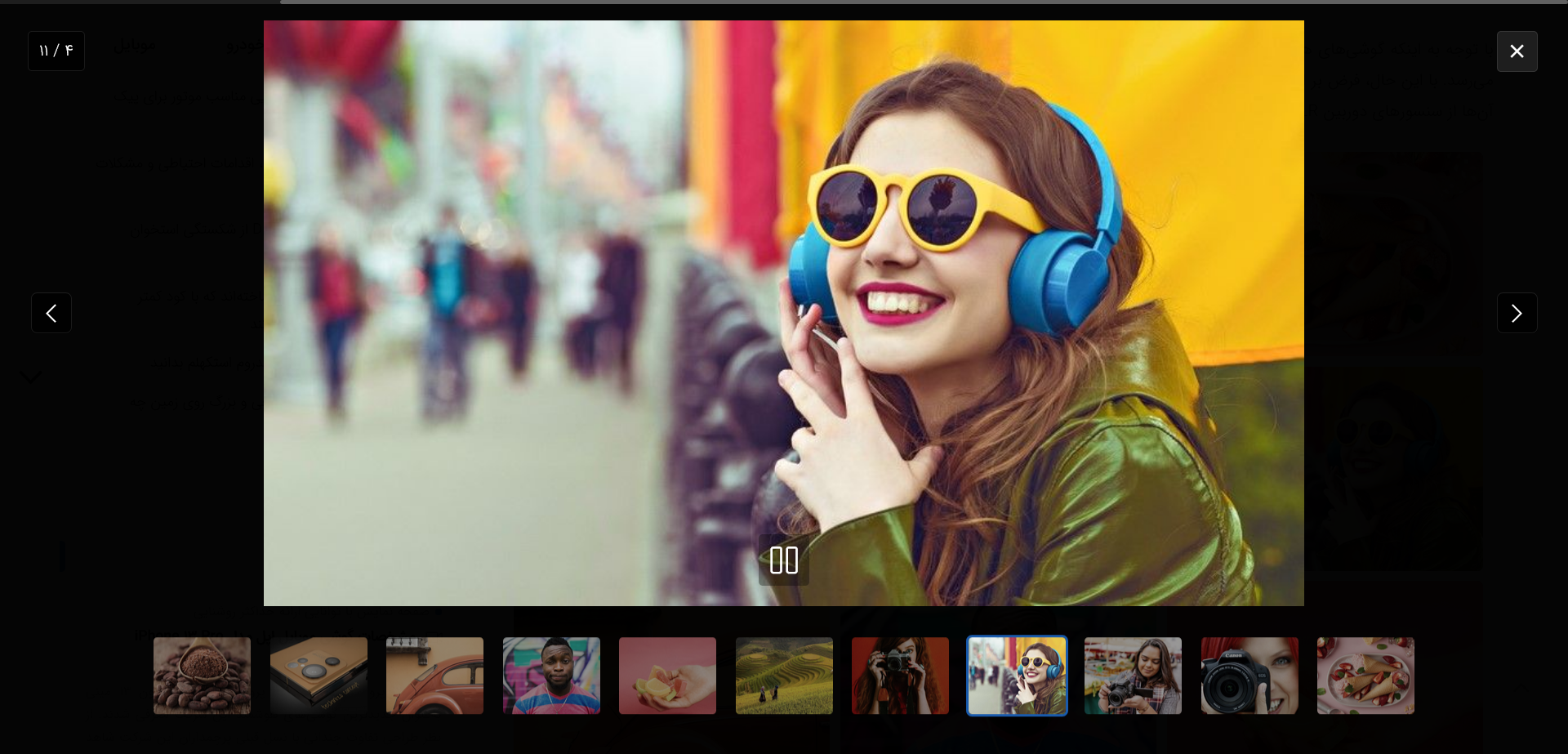
Task: Show the orange vintage car thumbnail
Action: (434, 676)
